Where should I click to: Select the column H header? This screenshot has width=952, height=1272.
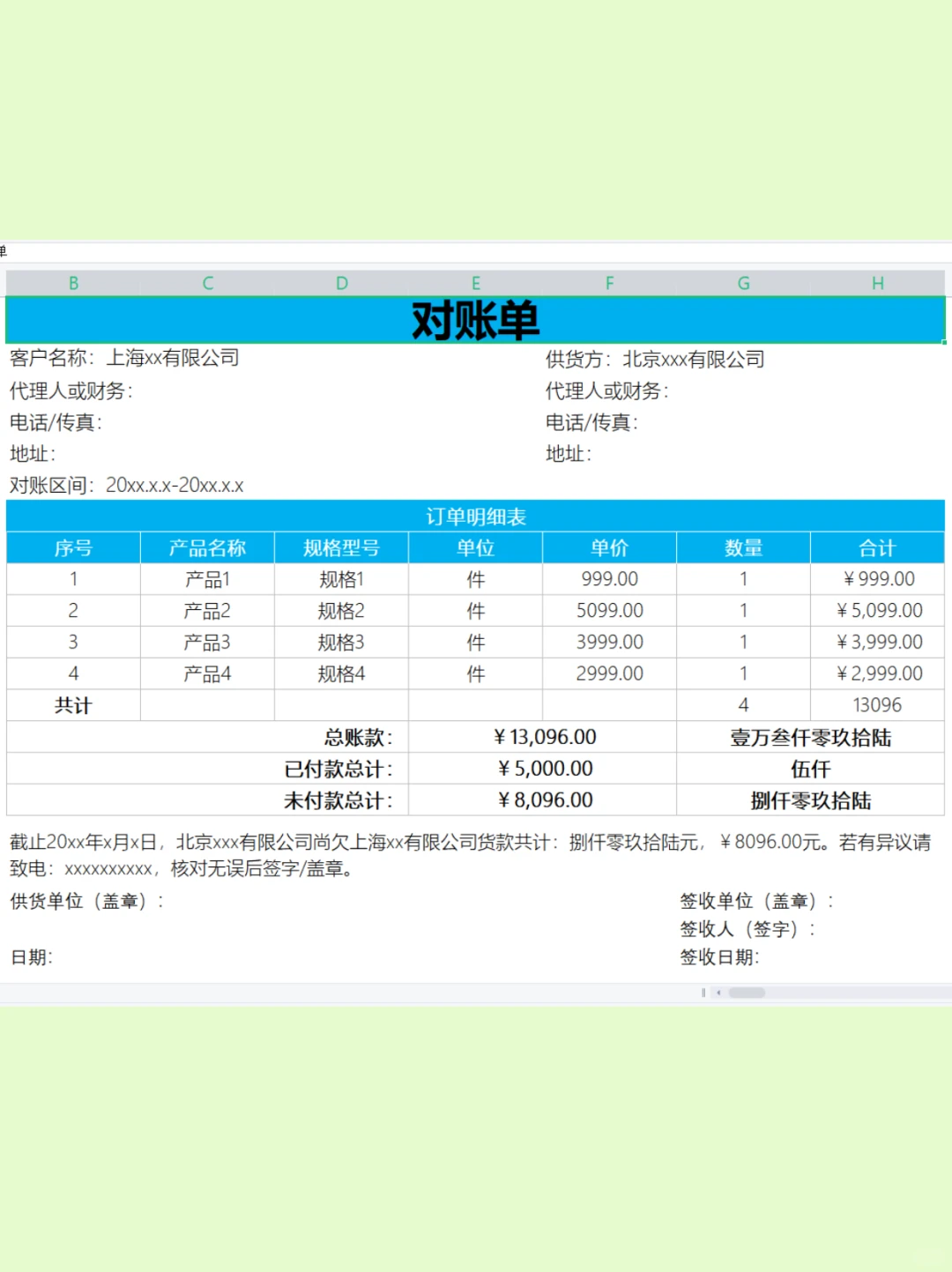[877, 283]
